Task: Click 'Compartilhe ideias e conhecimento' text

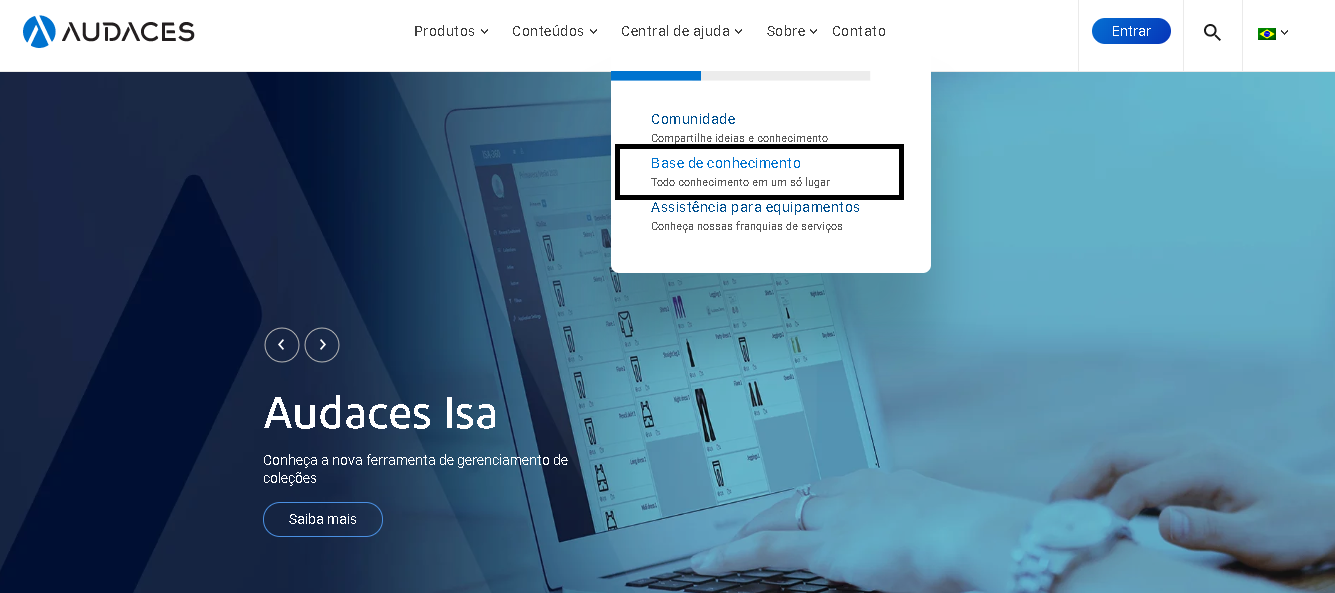Action: [x=739, y=138]
